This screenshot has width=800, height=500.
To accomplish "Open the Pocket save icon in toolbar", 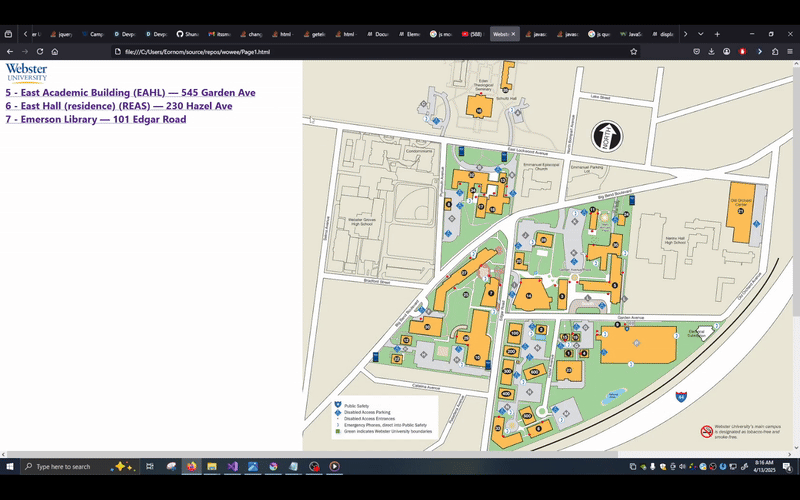I will [696, 52].
